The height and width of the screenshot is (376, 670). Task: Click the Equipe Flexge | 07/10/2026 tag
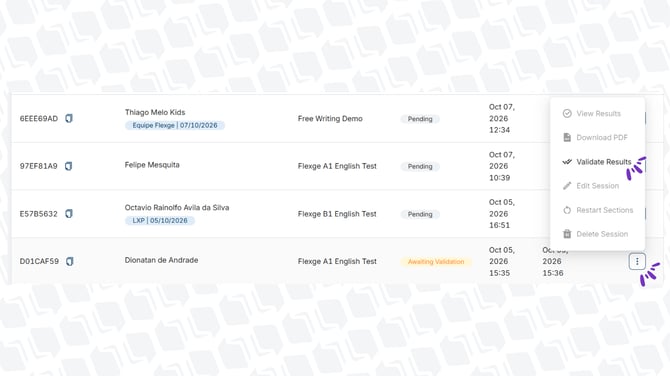coord(175,125)
